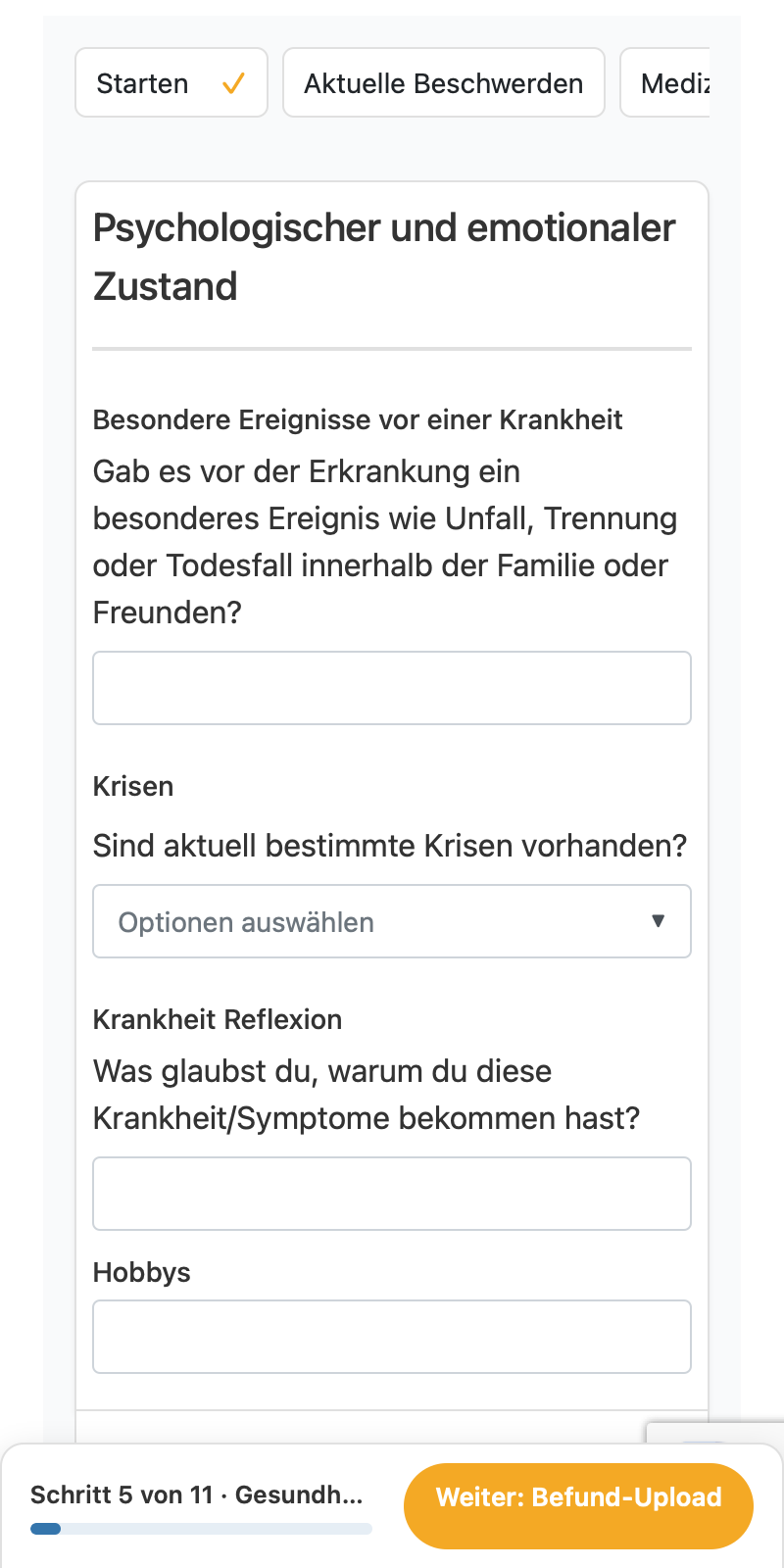Click into the Hobbys input field
This screenshot has width=784, height=1568.
(392, 1337)
